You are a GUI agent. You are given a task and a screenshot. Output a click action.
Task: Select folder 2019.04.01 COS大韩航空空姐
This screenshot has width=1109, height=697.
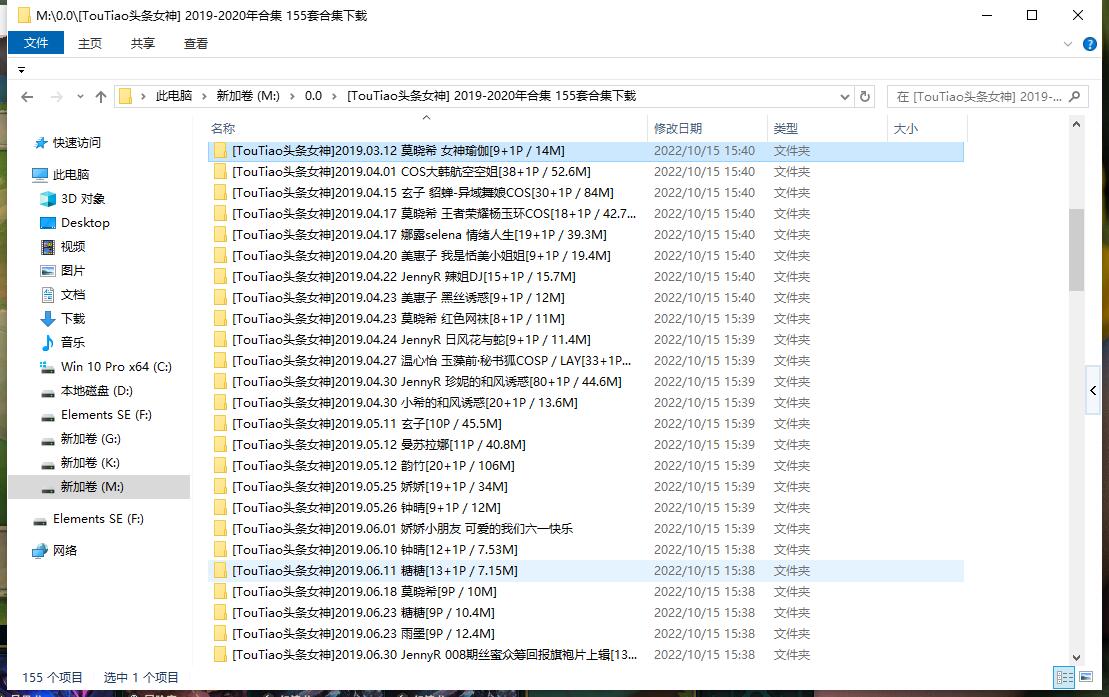[x=586, y=172]
